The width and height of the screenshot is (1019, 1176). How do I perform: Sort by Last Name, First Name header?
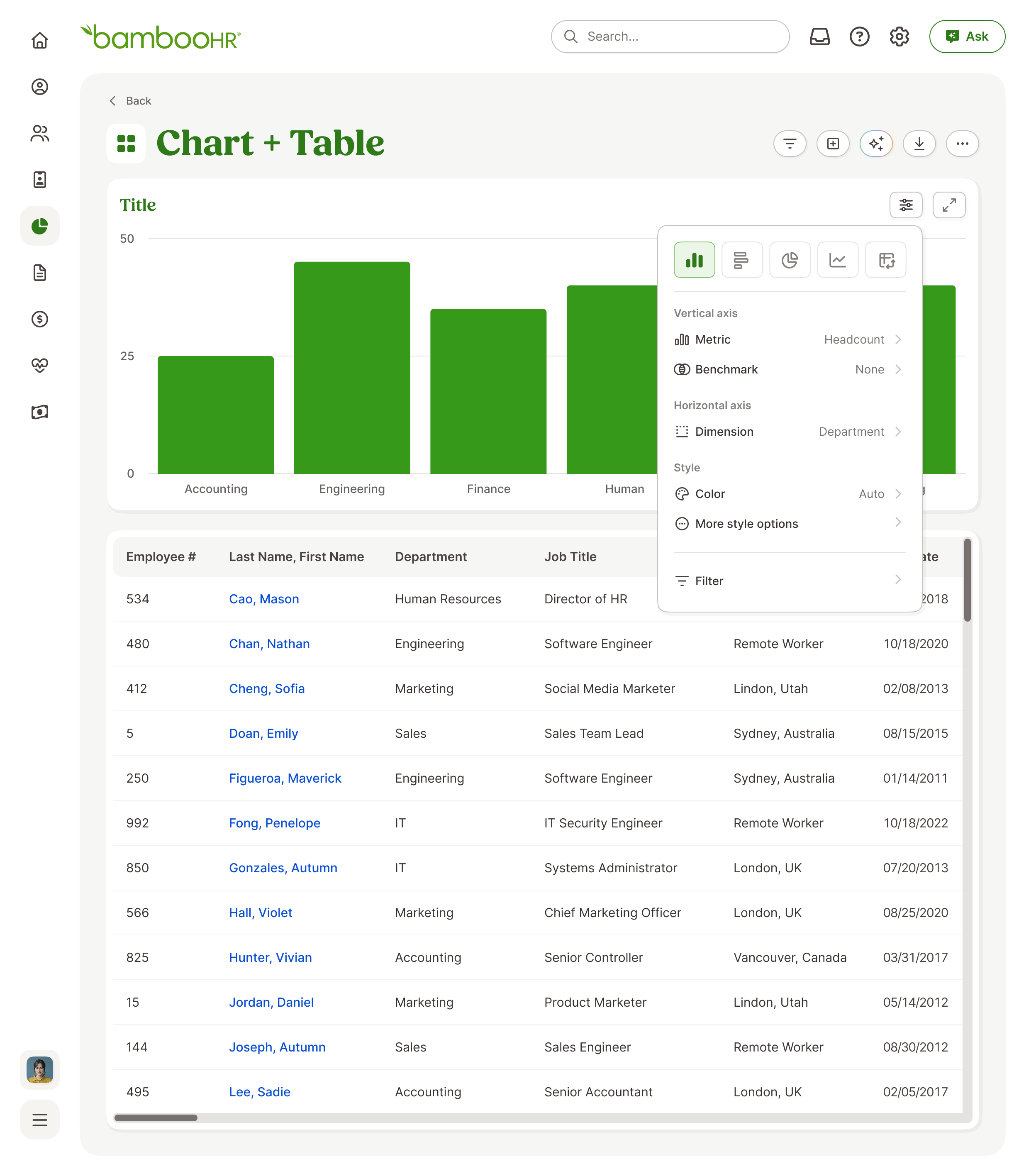pos(296,557)
